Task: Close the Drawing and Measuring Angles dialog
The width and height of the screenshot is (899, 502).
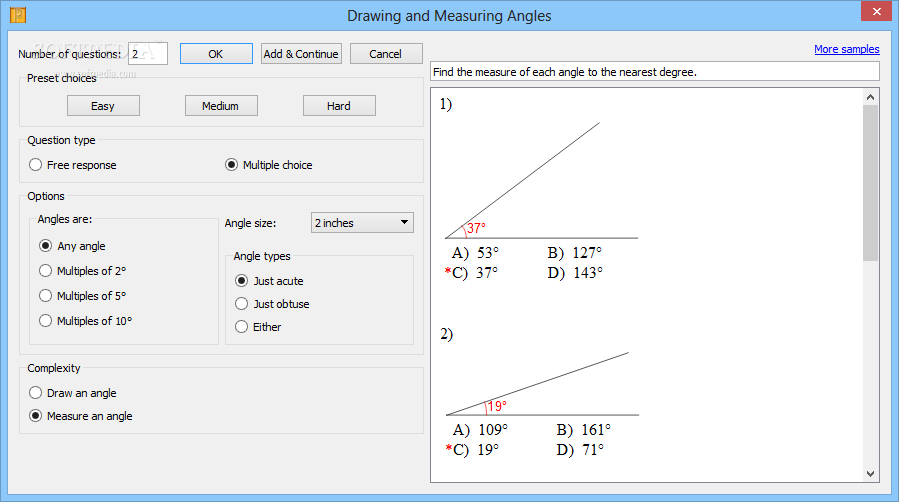Action: point(876,11)
